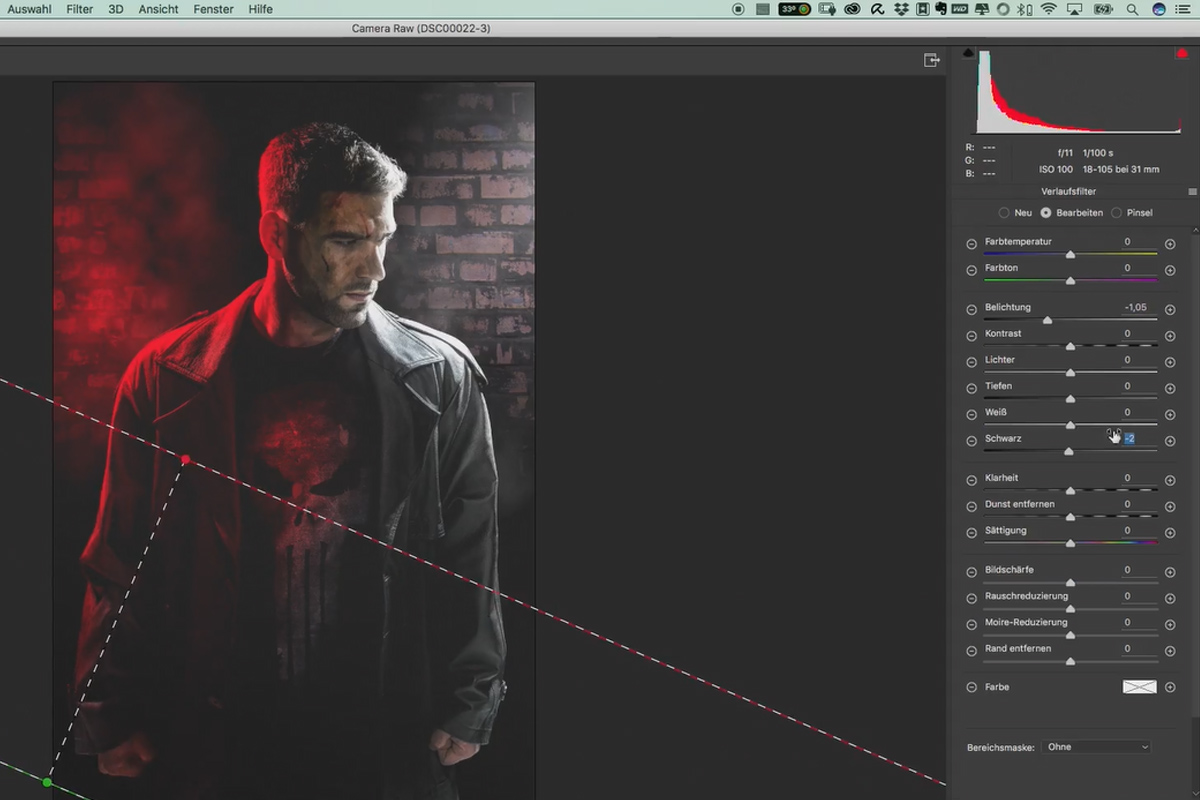Decrease Sättigung with the minus icon
The width and height of the screenshot is (1200, 800).
[x=971, y=533]
